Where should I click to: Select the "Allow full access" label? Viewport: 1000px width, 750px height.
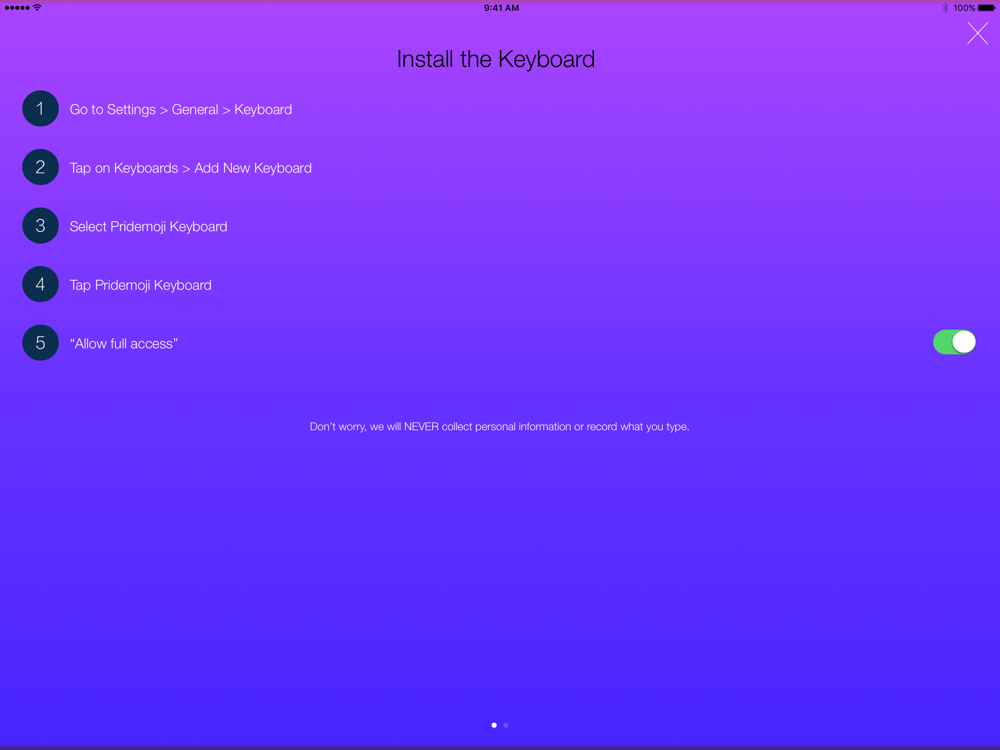tap(123, 344)
